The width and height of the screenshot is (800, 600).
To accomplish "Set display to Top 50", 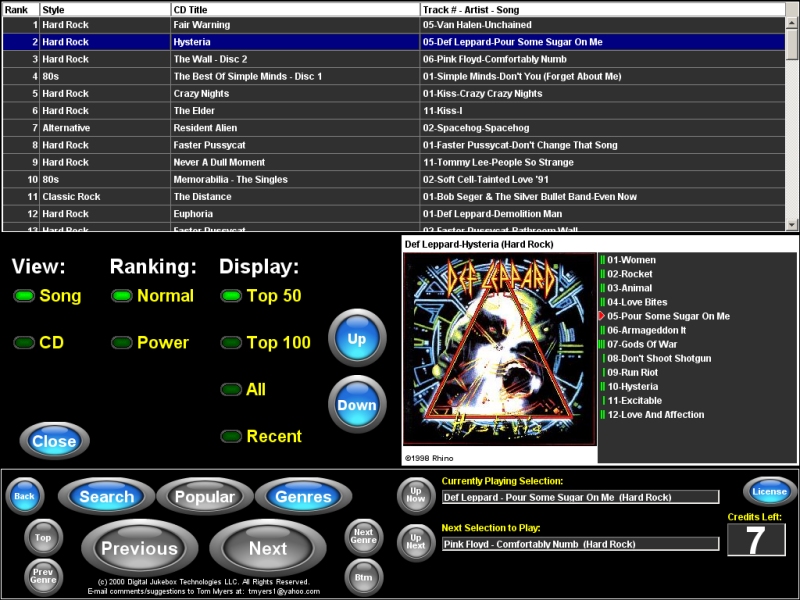I will [261, 296].
